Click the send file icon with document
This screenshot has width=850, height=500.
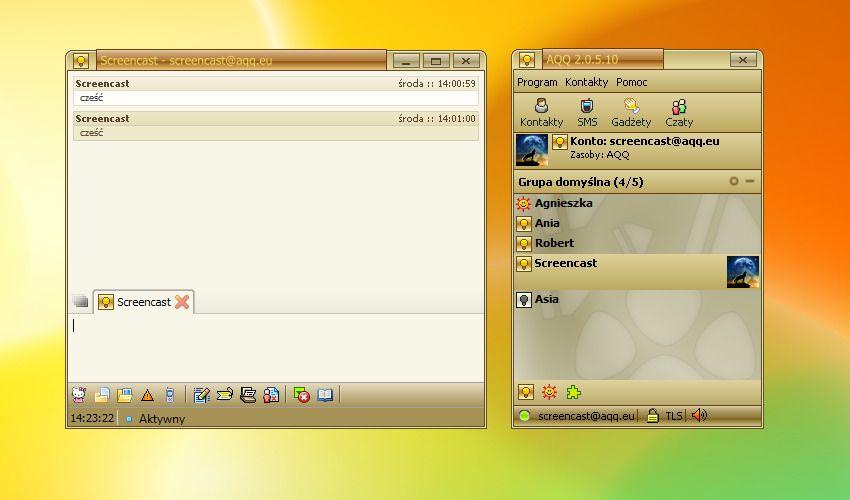coord(102,395)
